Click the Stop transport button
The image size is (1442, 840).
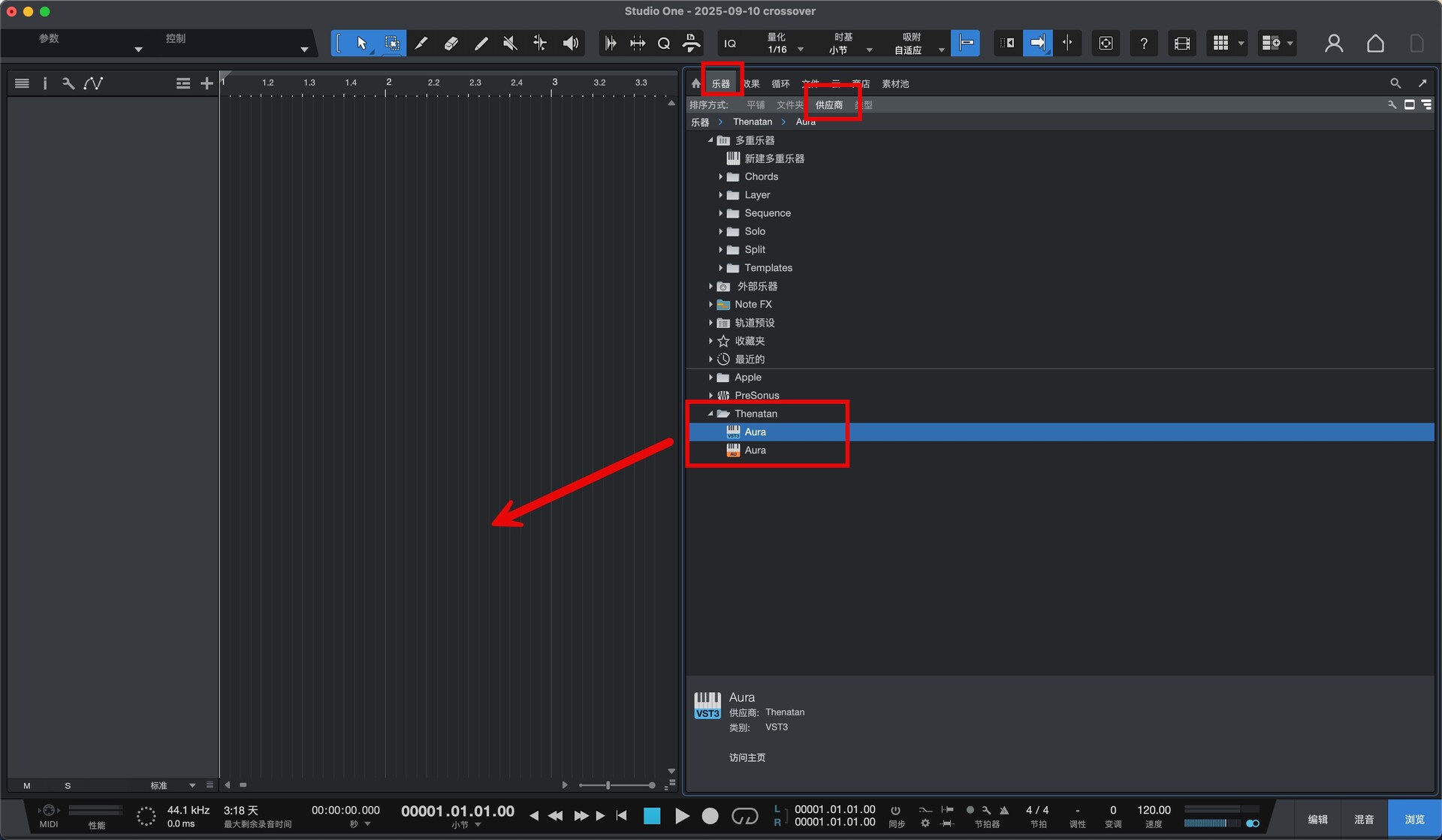[652, 816]
